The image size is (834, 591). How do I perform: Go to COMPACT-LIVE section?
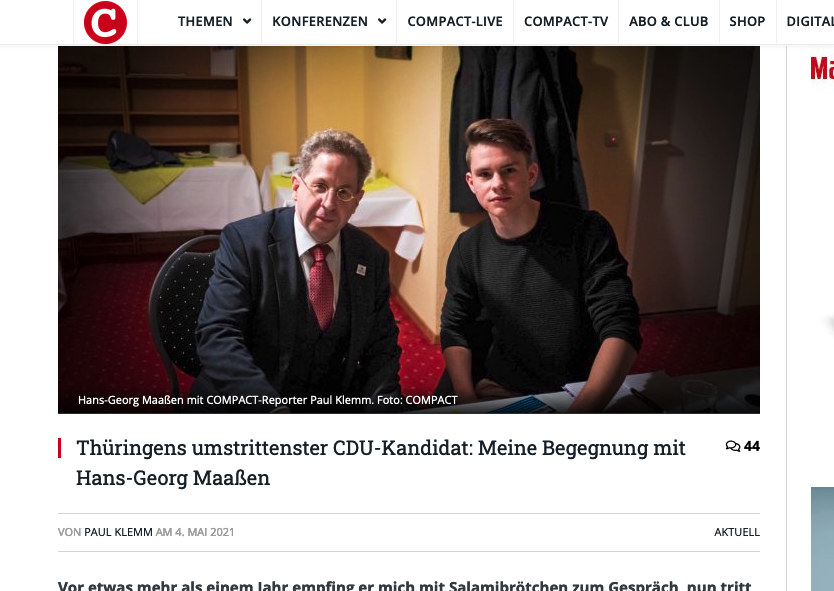tap(455, 21)
